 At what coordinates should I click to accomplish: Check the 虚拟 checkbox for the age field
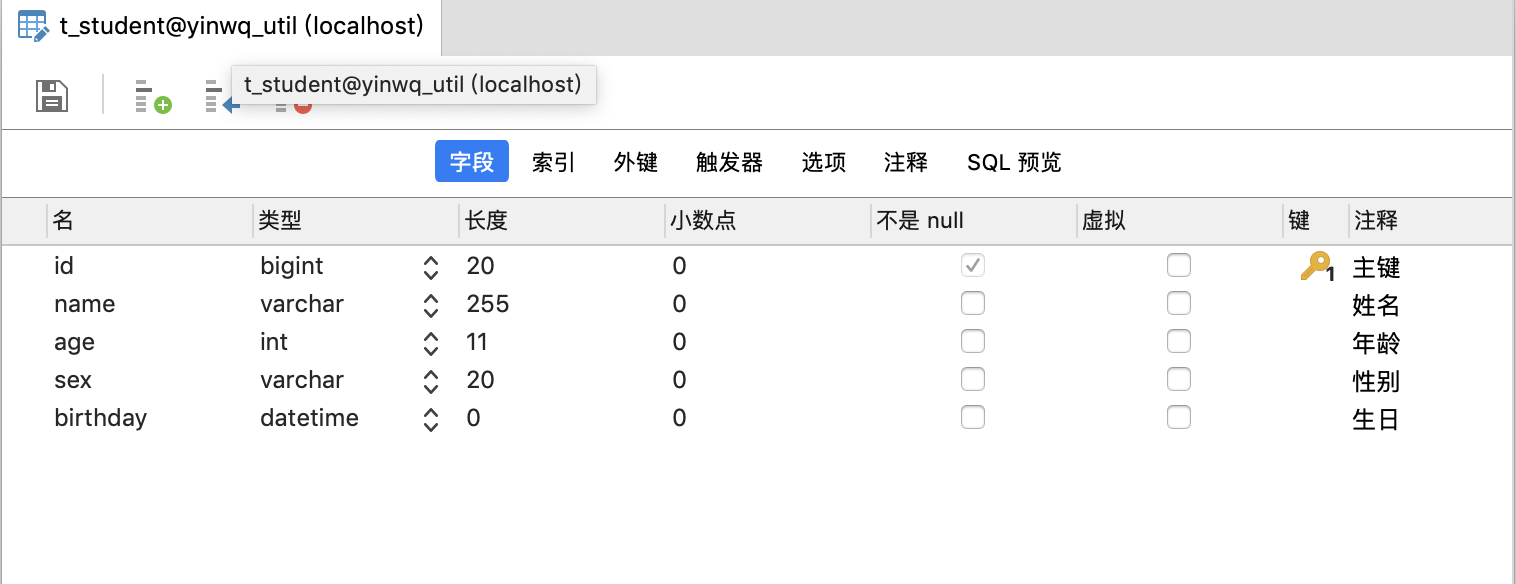[1178, 341]
